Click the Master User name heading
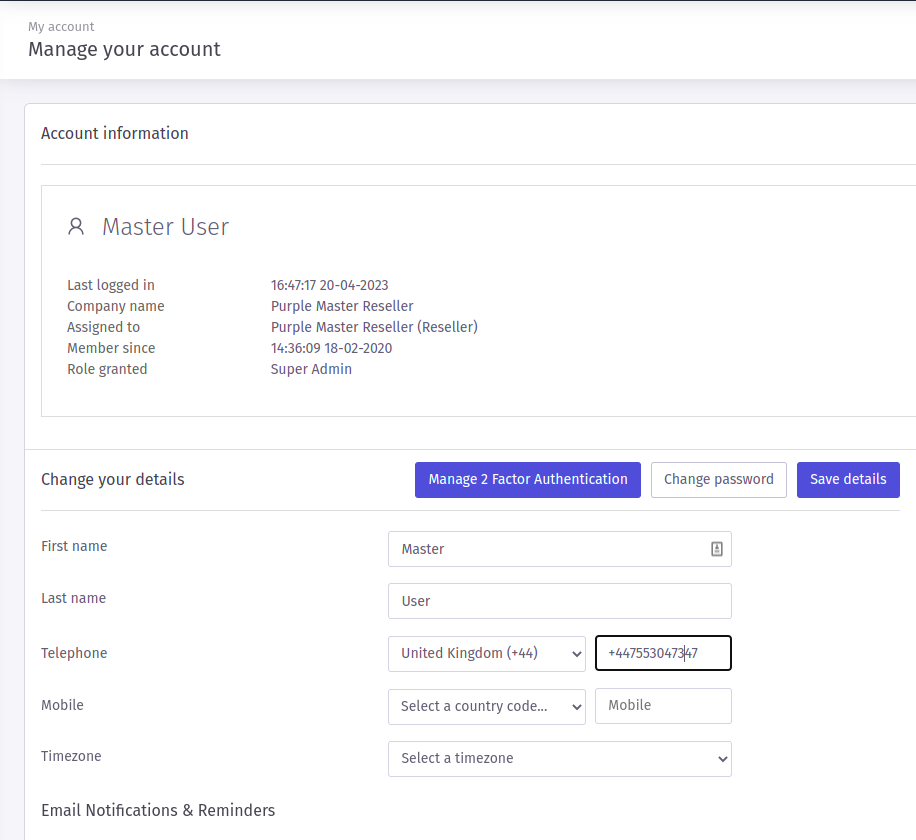The image size is (916, 840). point(165,227)
